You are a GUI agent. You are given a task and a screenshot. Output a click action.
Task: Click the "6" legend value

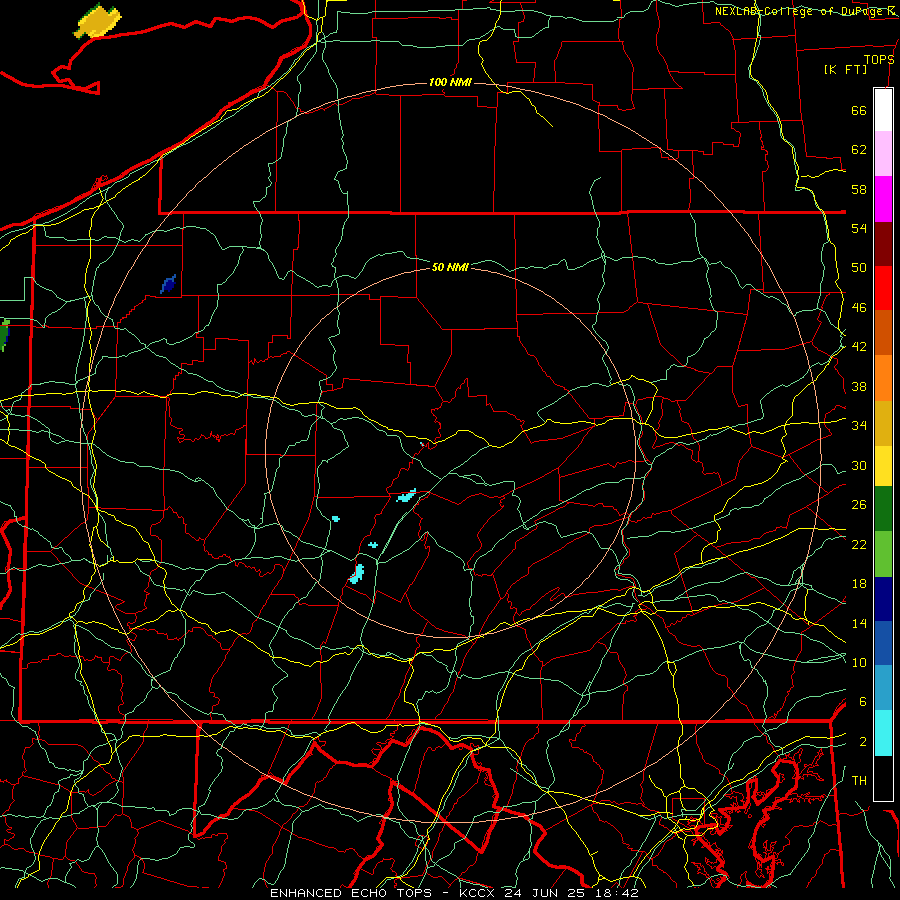862,702
